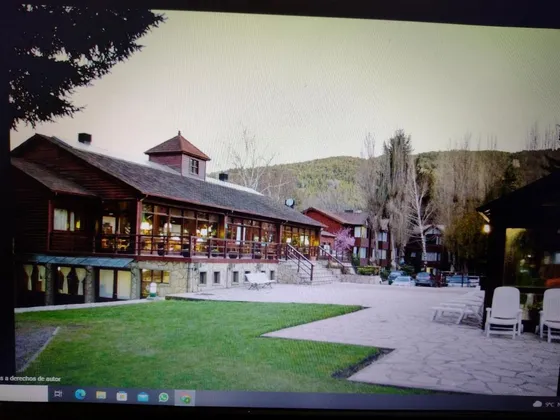Open the Mail app from the taskbar
Screen dimensions: 560x420
click(143, 397)
